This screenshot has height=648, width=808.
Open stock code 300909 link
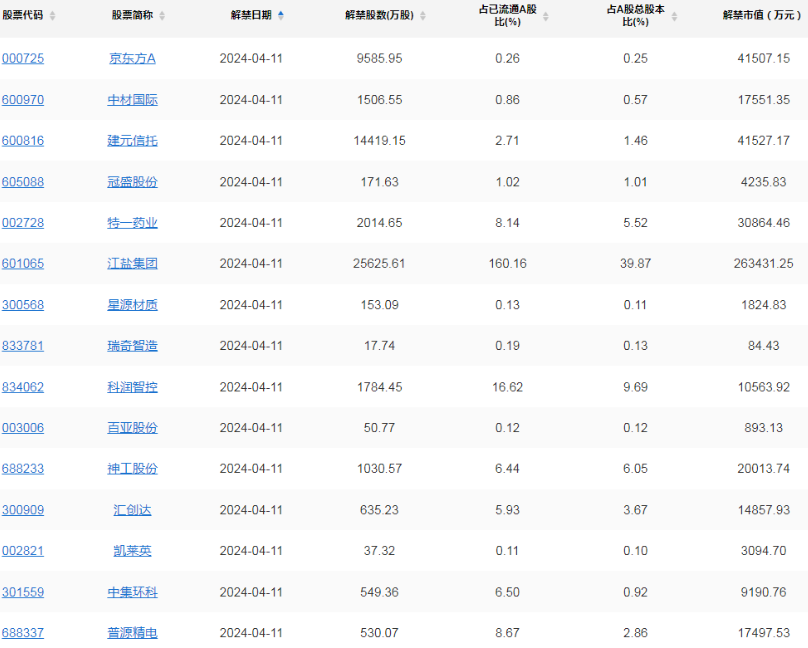(x=23, y=509)
